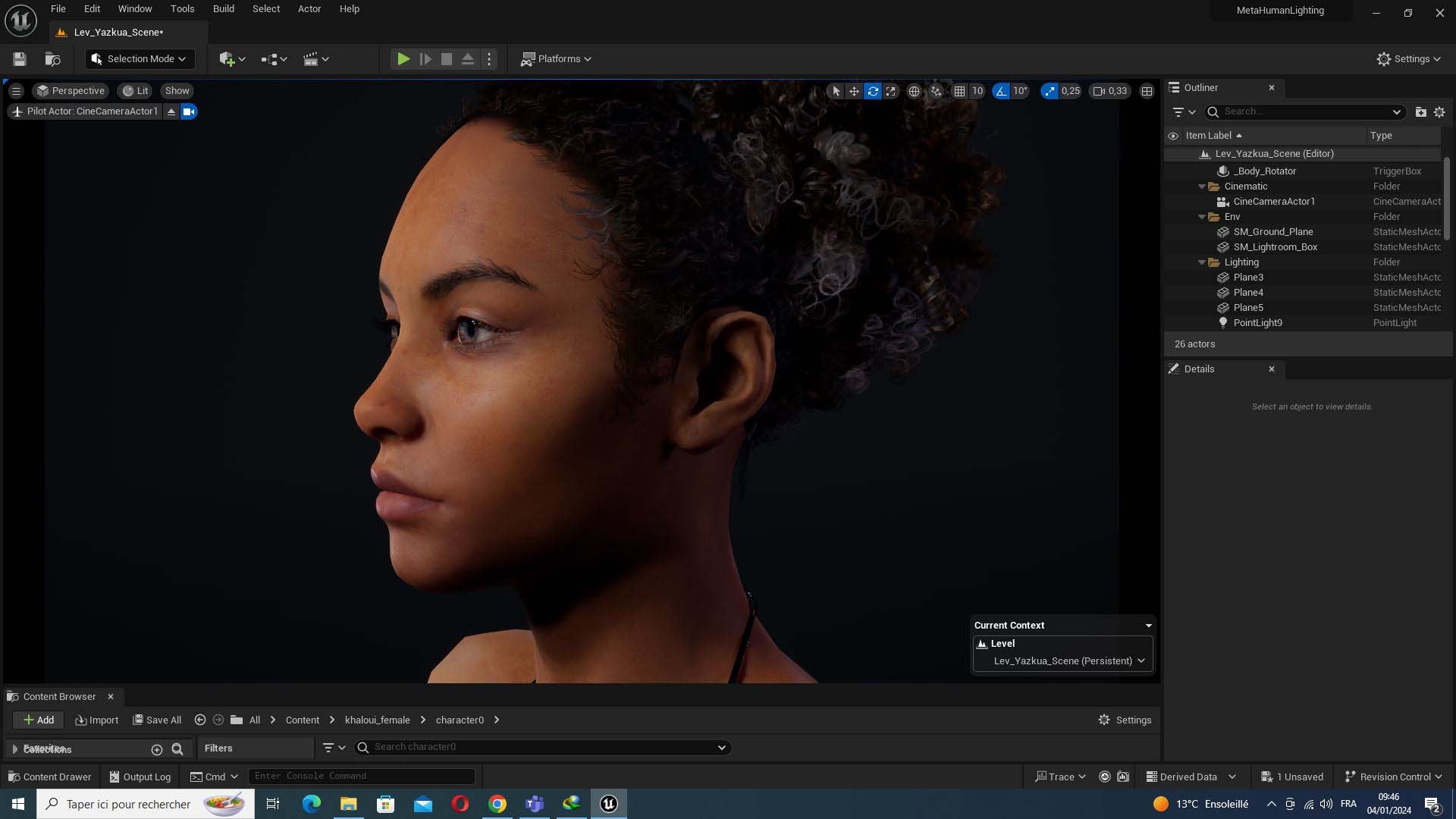
Task: Toggle world/local coordinate system globe icon
Action: tap(915, 91)
